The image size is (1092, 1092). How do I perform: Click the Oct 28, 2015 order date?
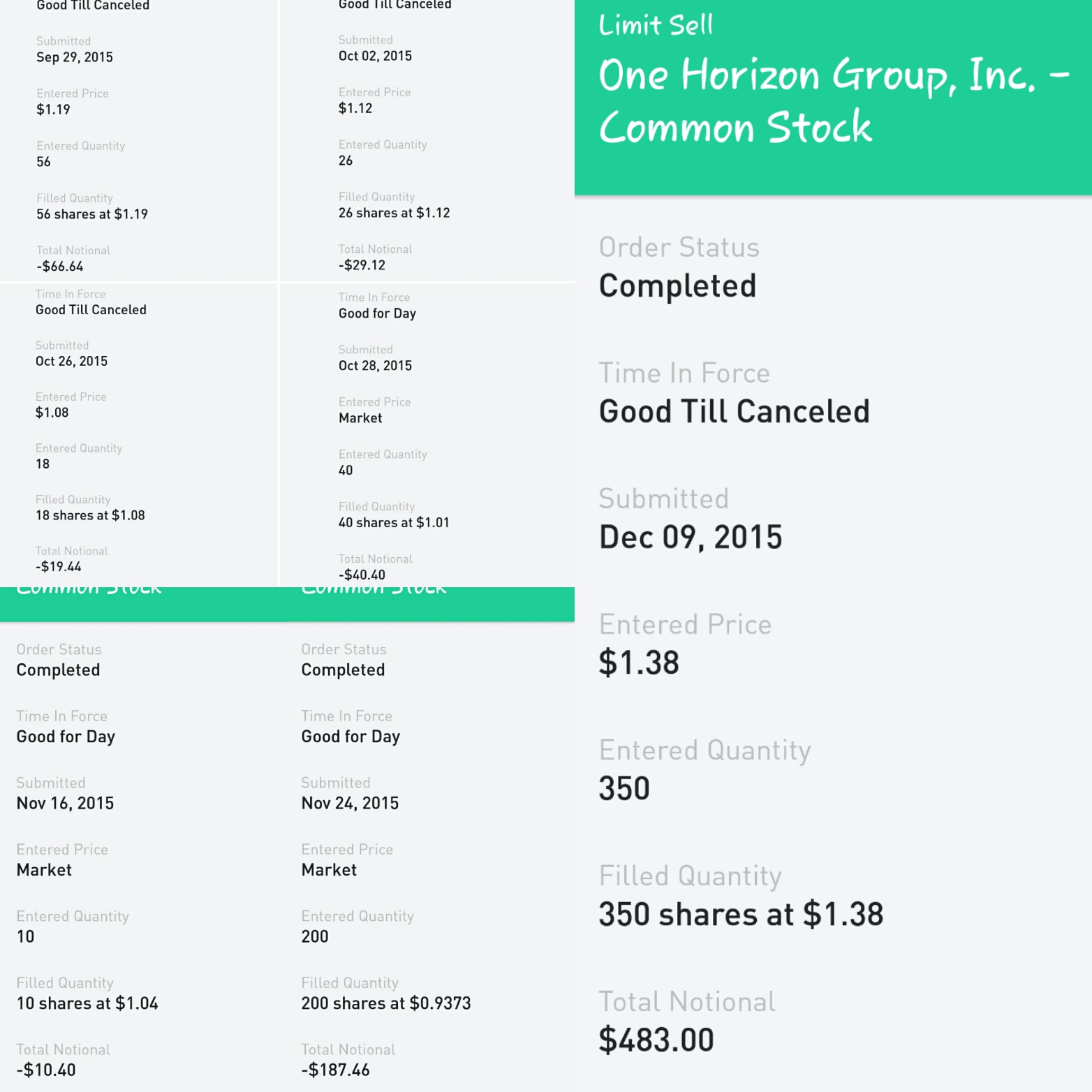(375, 365)
